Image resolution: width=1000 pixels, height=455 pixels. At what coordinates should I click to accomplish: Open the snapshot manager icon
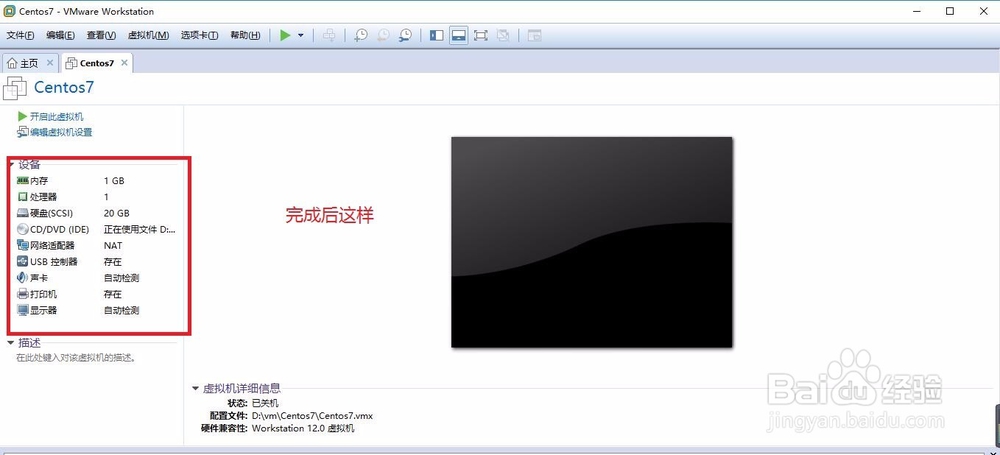pyautogui.click(x=405, y=36)
